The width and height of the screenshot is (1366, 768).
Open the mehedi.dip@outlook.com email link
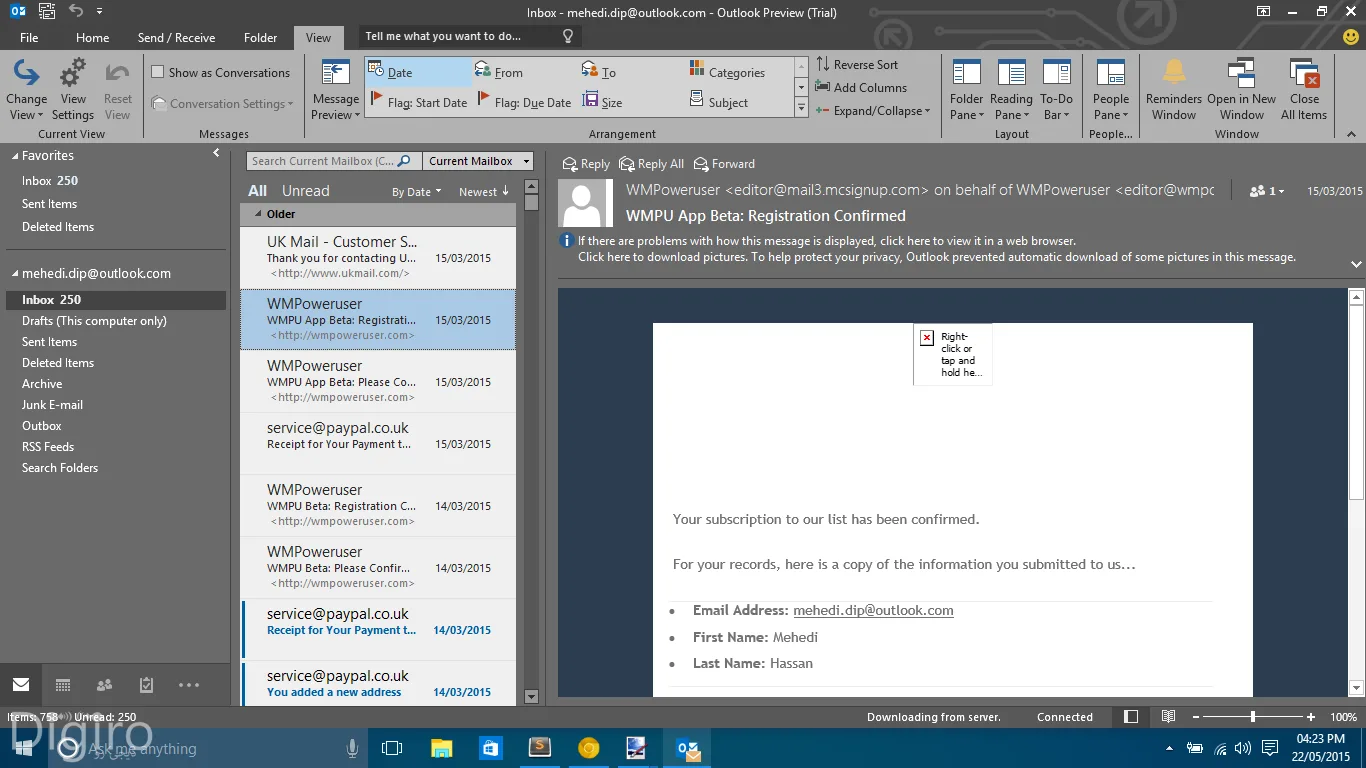[x=873, y=611]
